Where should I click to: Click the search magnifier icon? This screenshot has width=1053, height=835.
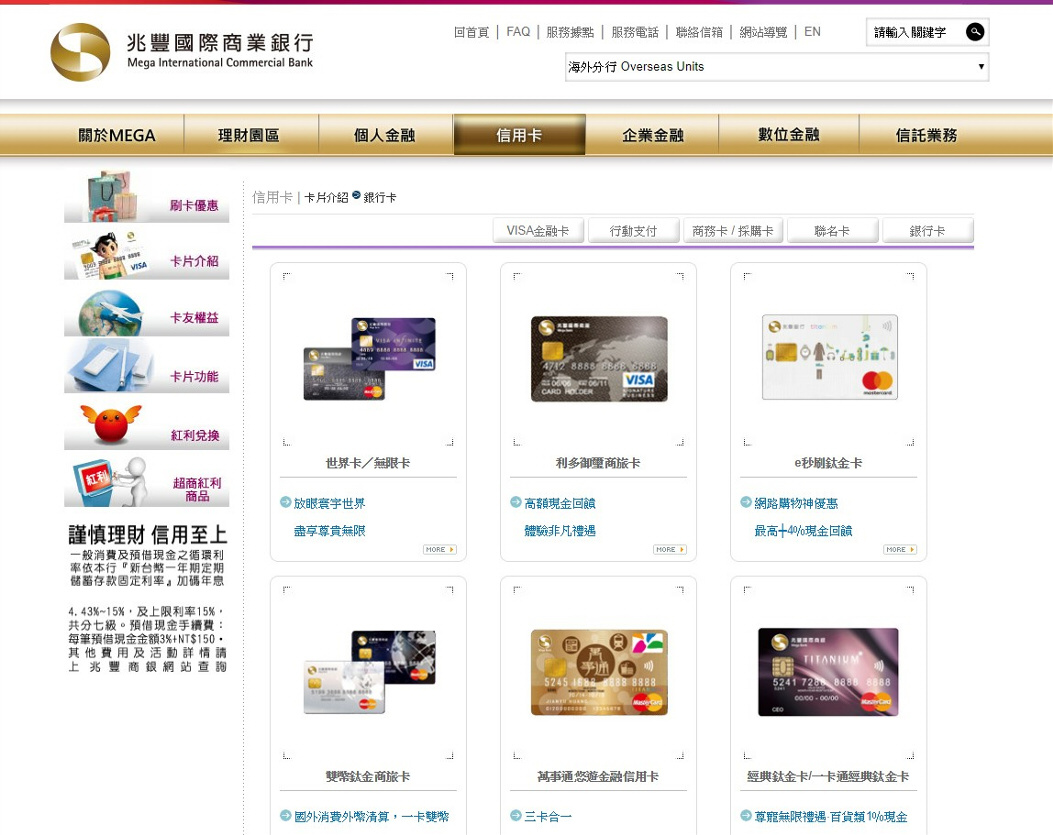tap(975, 32)
